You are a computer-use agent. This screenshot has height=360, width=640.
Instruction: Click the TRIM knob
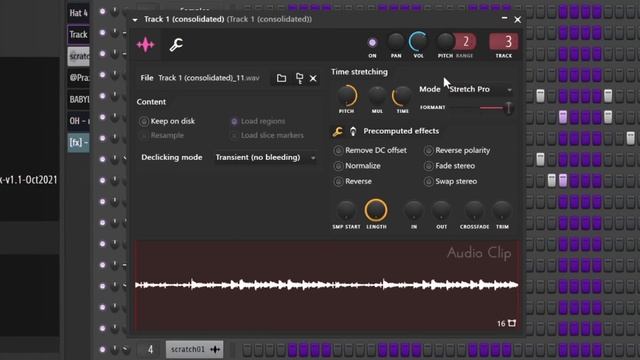502,210
